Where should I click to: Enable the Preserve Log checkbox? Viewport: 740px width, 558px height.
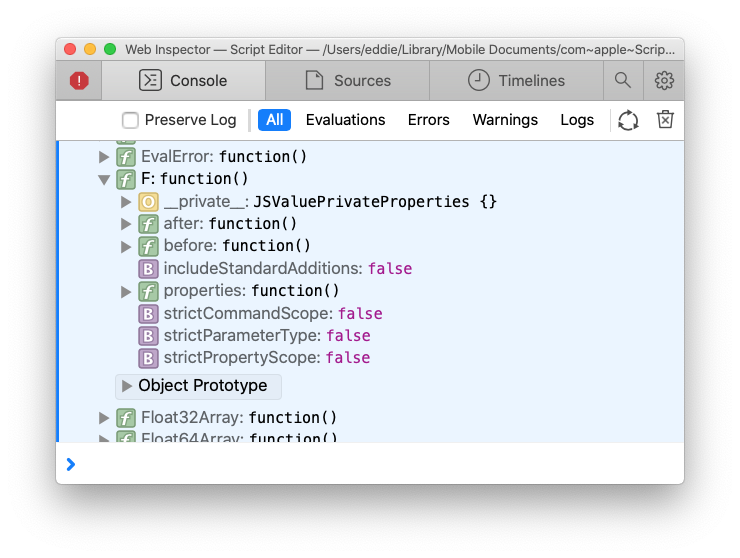130,120
